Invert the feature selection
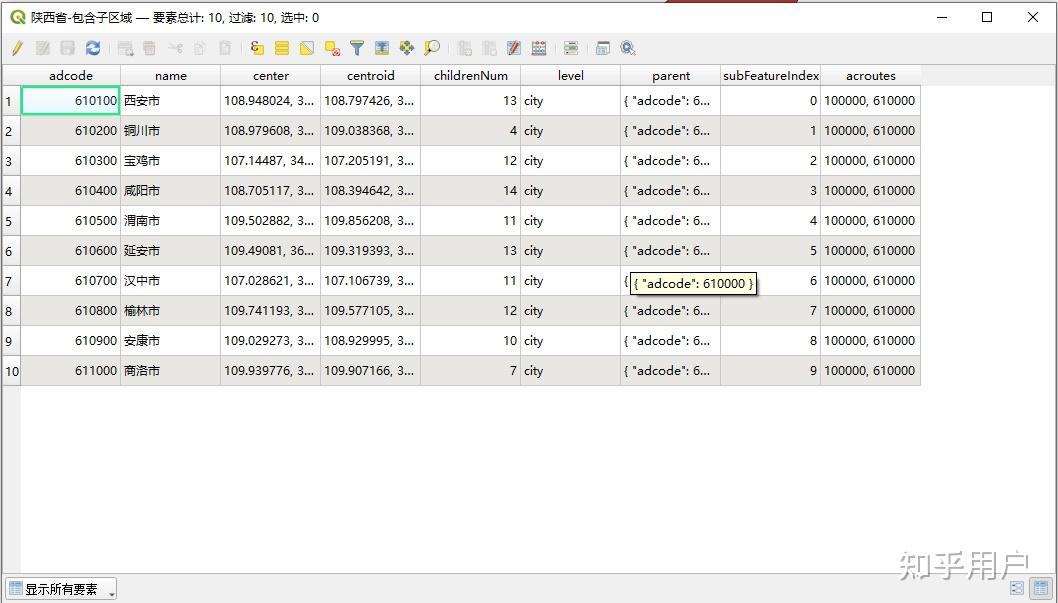Screen dimensions: 1058x603 point(307,48)
